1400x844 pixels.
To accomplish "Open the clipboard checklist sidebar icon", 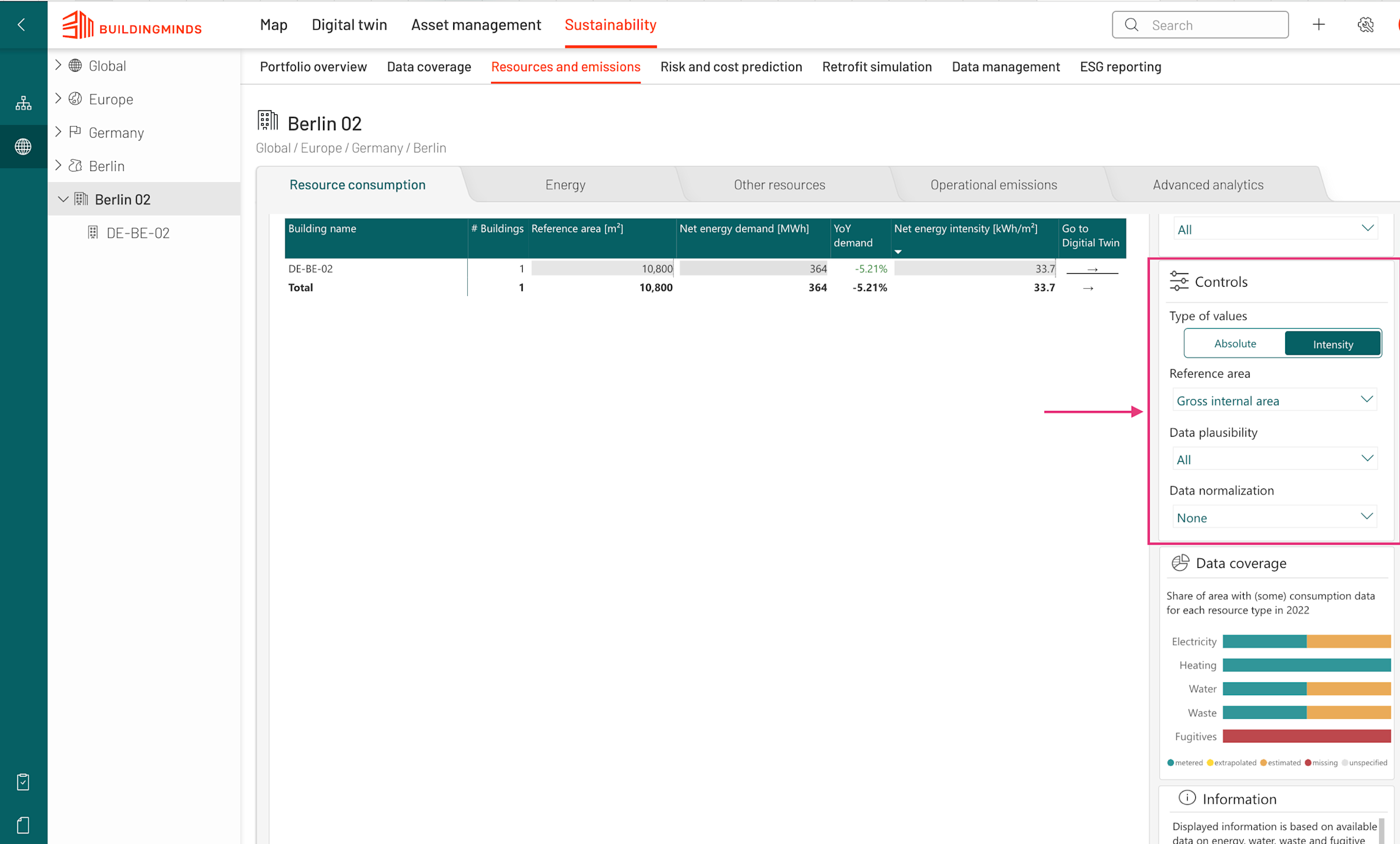I will [23, 782].
